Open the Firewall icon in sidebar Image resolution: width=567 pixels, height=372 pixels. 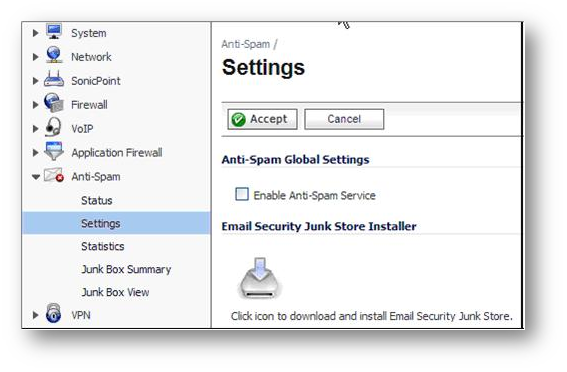pos(54,103)
